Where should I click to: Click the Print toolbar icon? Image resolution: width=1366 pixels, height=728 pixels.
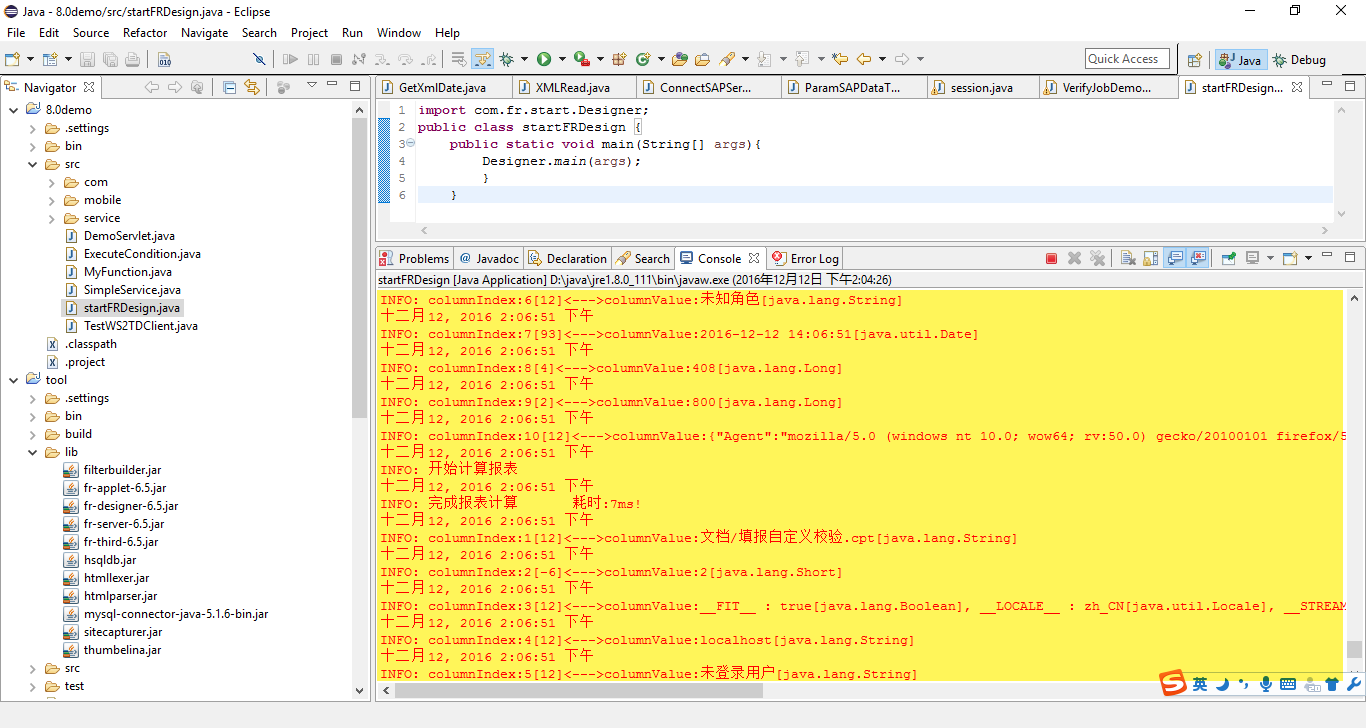tap(132, 59)
